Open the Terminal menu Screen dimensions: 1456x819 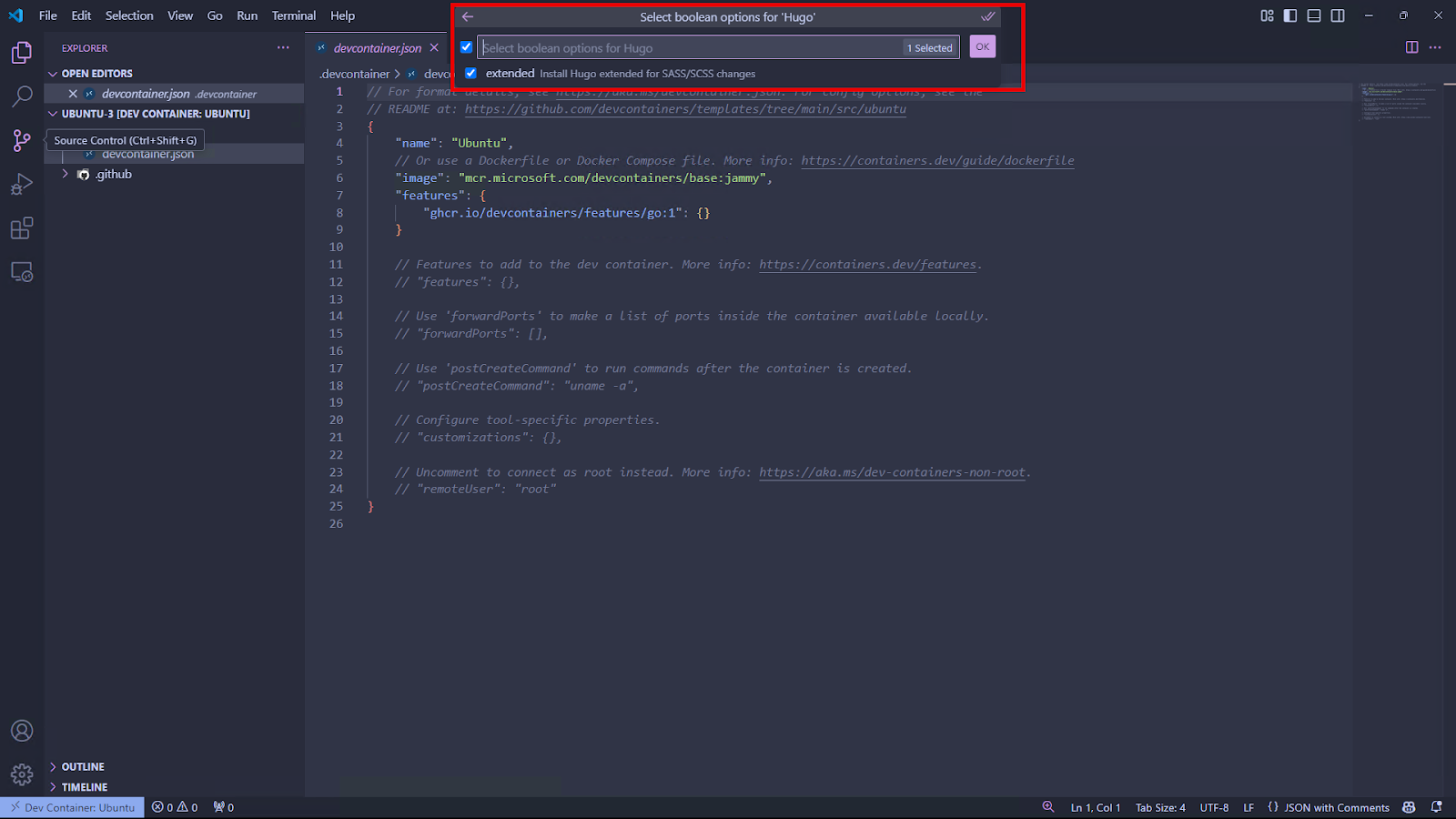(x=294, y=15)
